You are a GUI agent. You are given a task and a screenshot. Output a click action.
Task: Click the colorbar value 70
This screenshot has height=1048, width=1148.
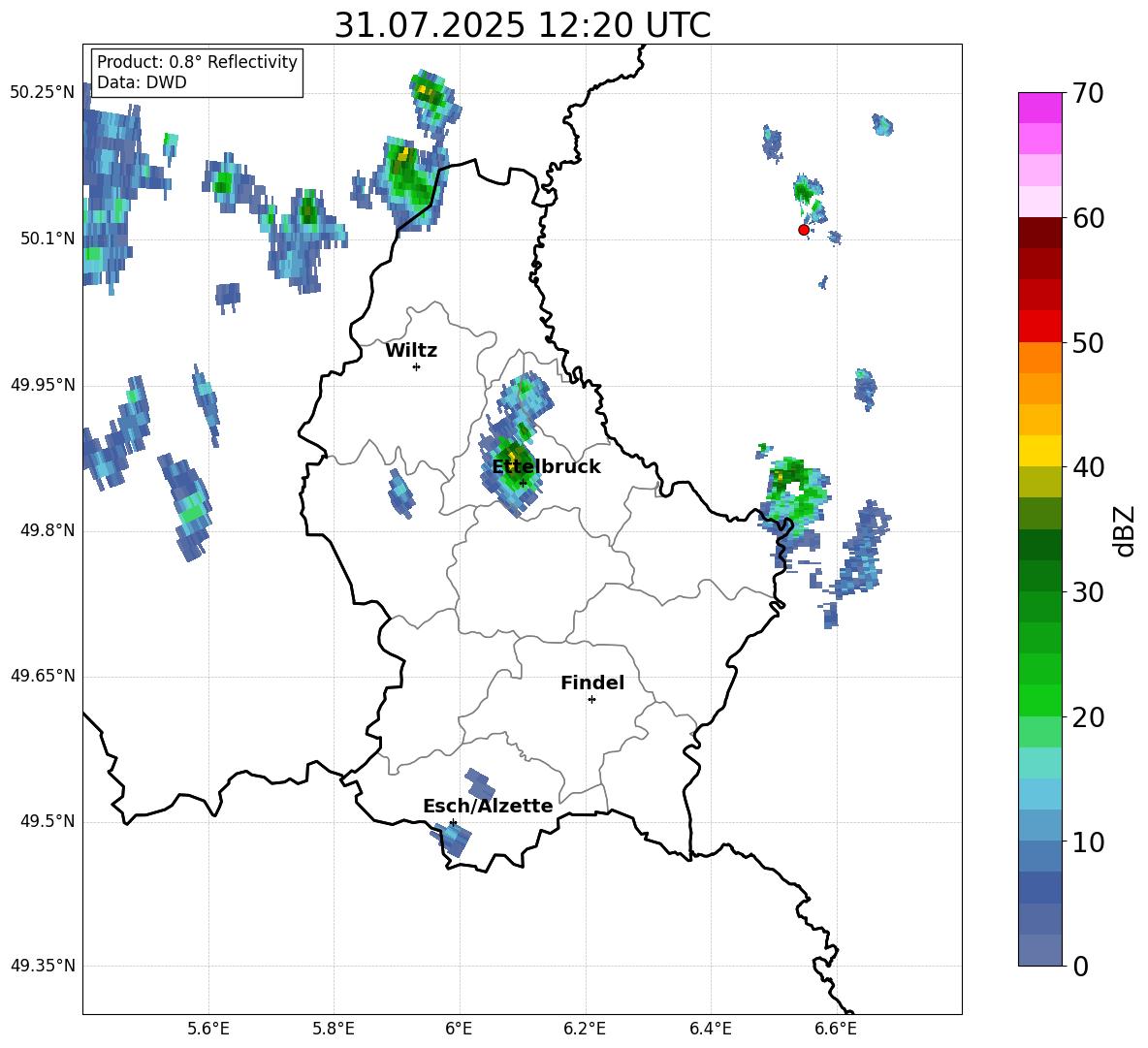(1088, 94)
